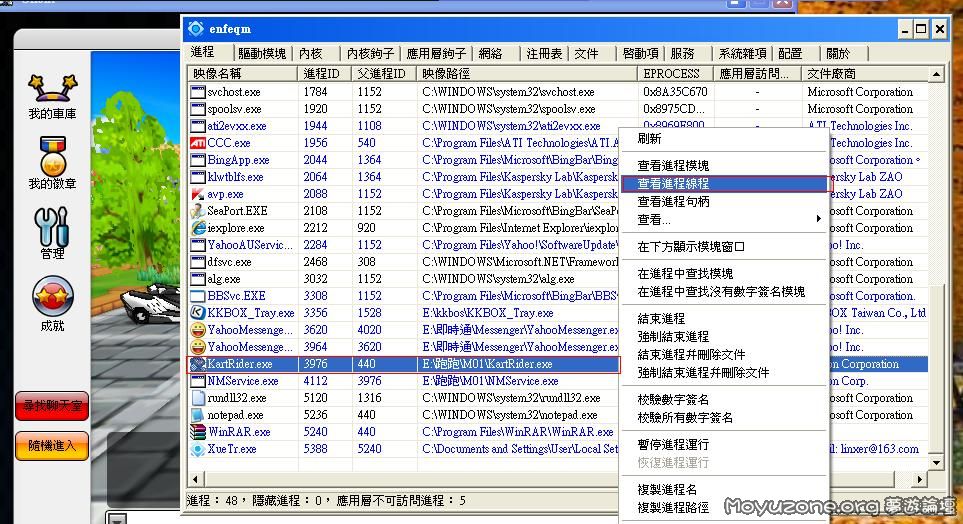Choose 在下方顯示模塊窗口
The image size is (963, 524).
(724, 247)
